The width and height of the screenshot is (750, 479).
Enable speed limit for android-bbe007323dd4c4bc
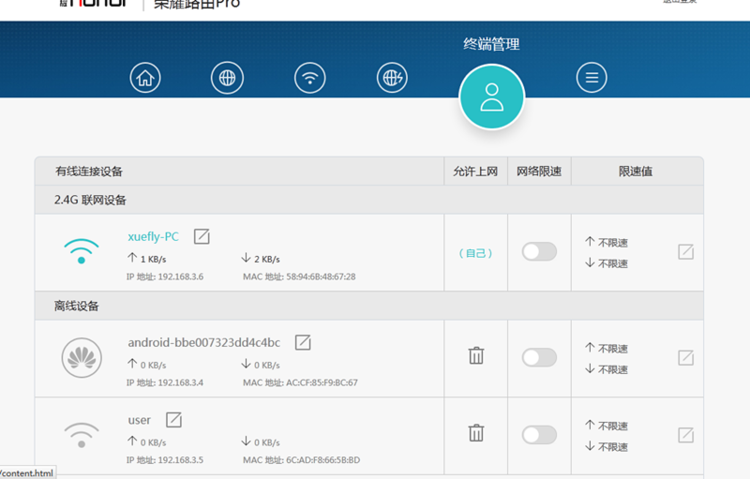click(539, 357)
